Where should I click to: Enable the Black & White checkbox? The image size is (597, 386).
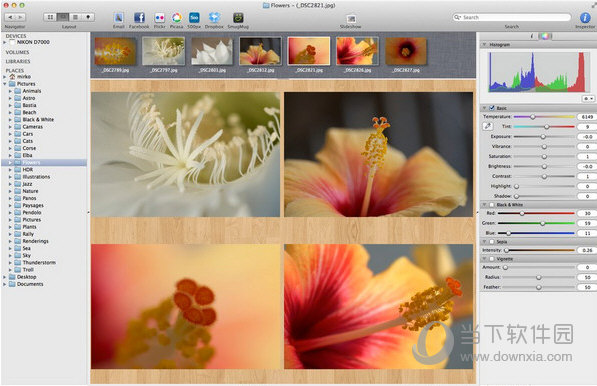tap(492, 204)
